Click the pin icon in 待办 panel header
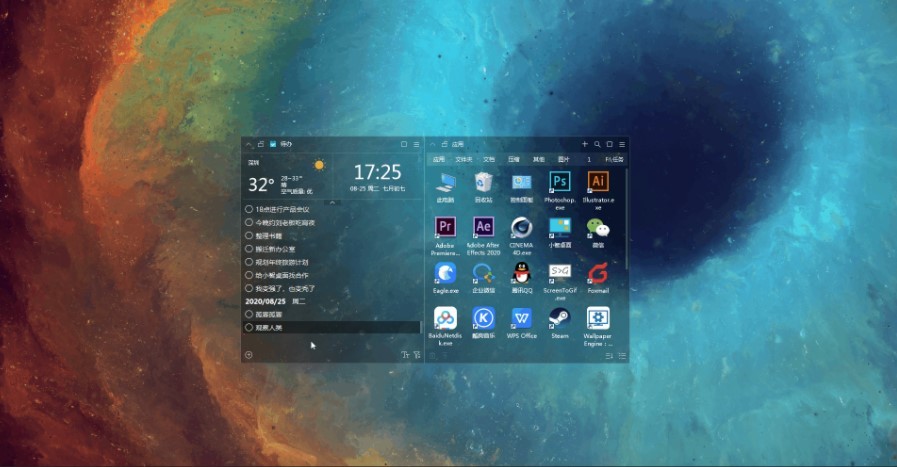The width and height of the screenshot is (897, 467). pos(260,144)
